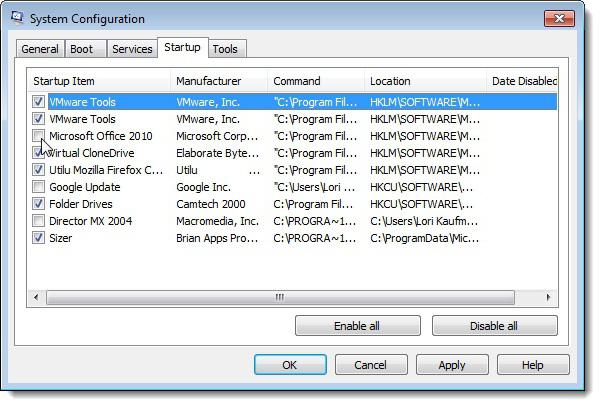600x406 pixels.
Task: Sort by Startup Item column header
Action: tap(99, 81)
